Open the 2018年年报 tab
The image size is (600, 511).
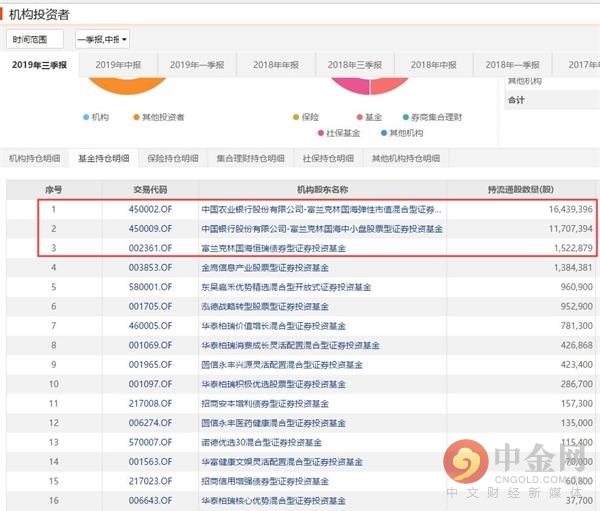(x=276, y=65)
